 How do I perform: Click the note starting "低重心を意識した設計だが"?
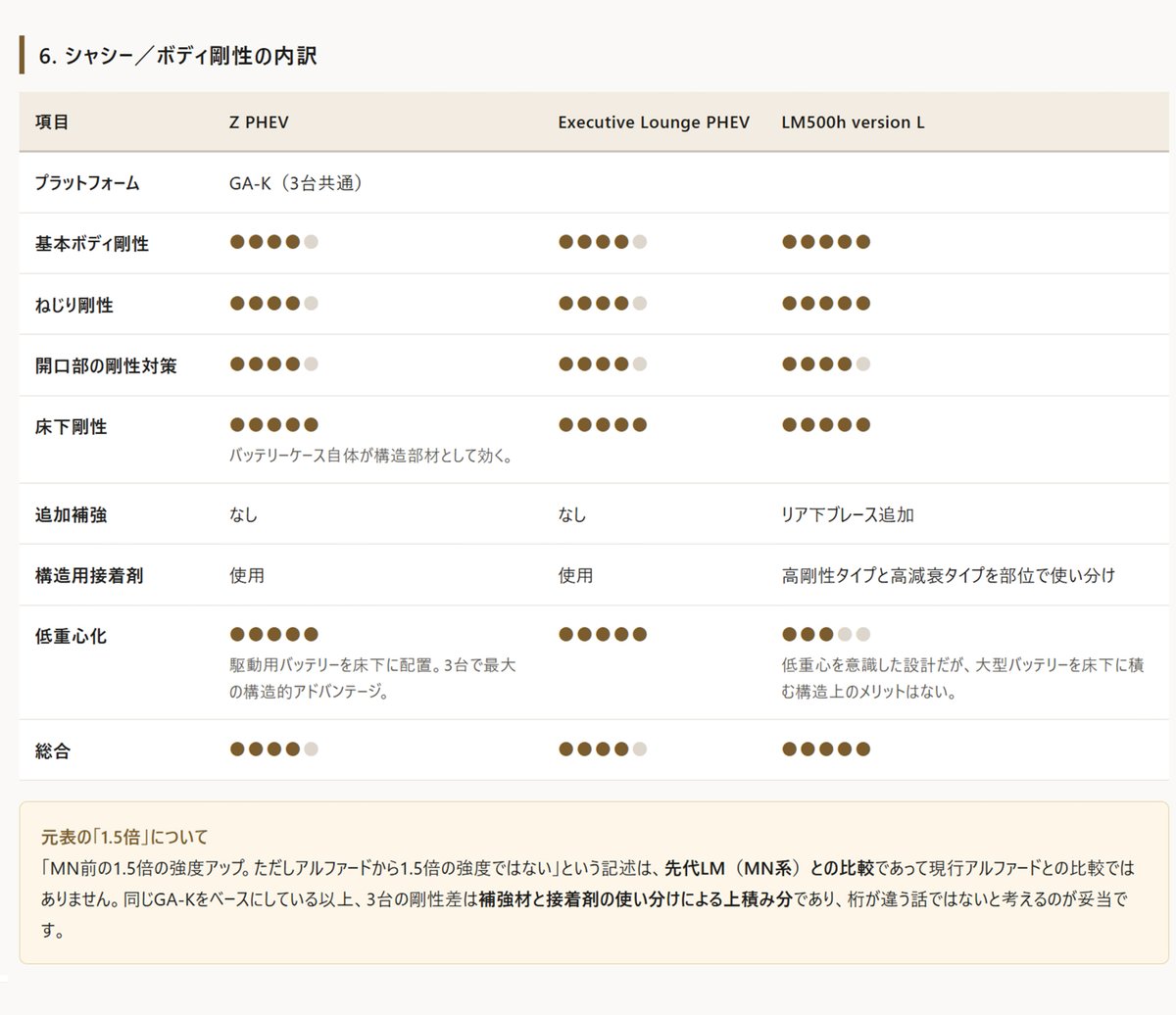[x=963, y=678]
